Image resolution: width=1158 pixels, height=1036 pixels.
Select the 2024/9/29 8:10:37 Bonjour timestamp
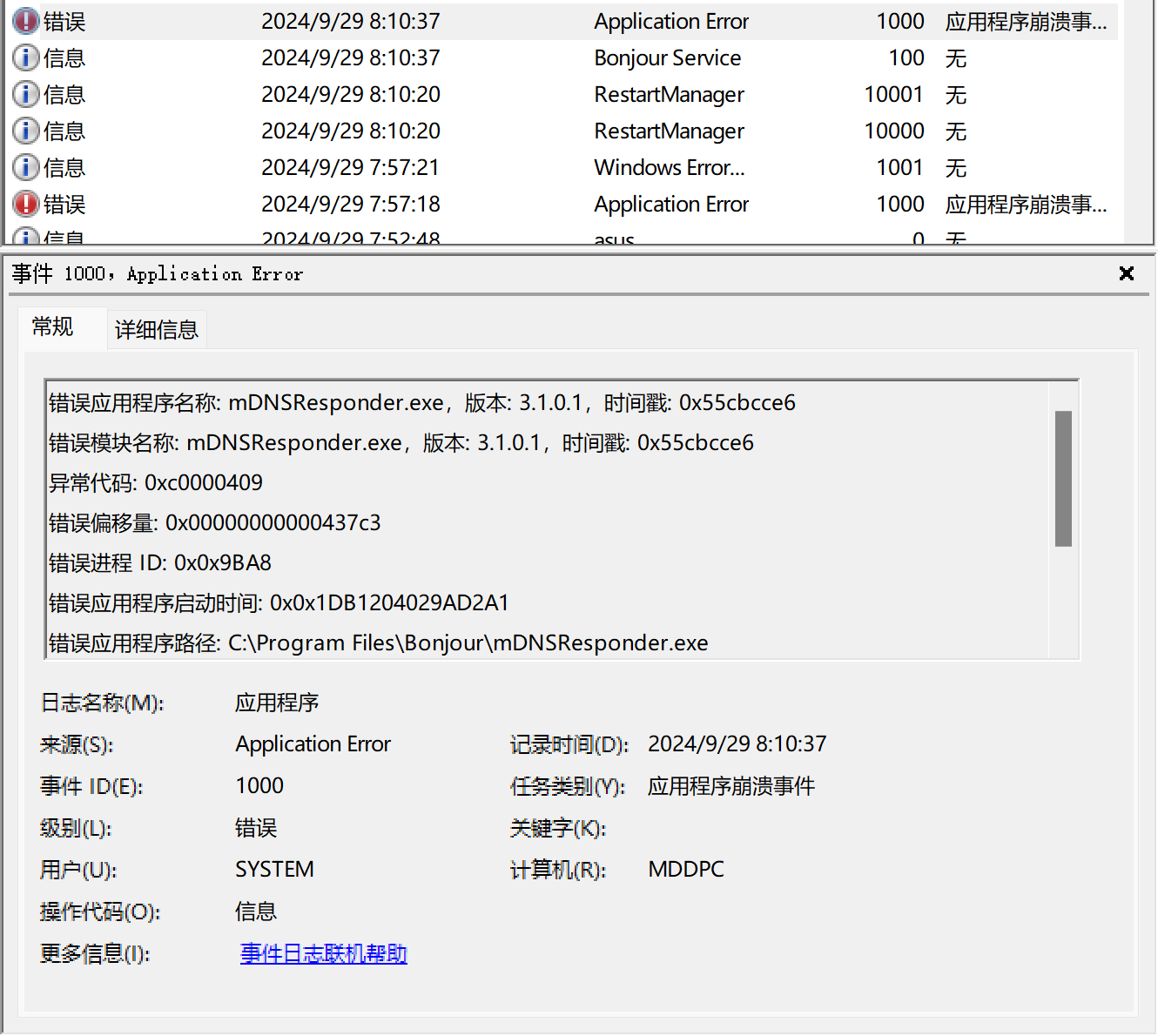coord(351,57)
